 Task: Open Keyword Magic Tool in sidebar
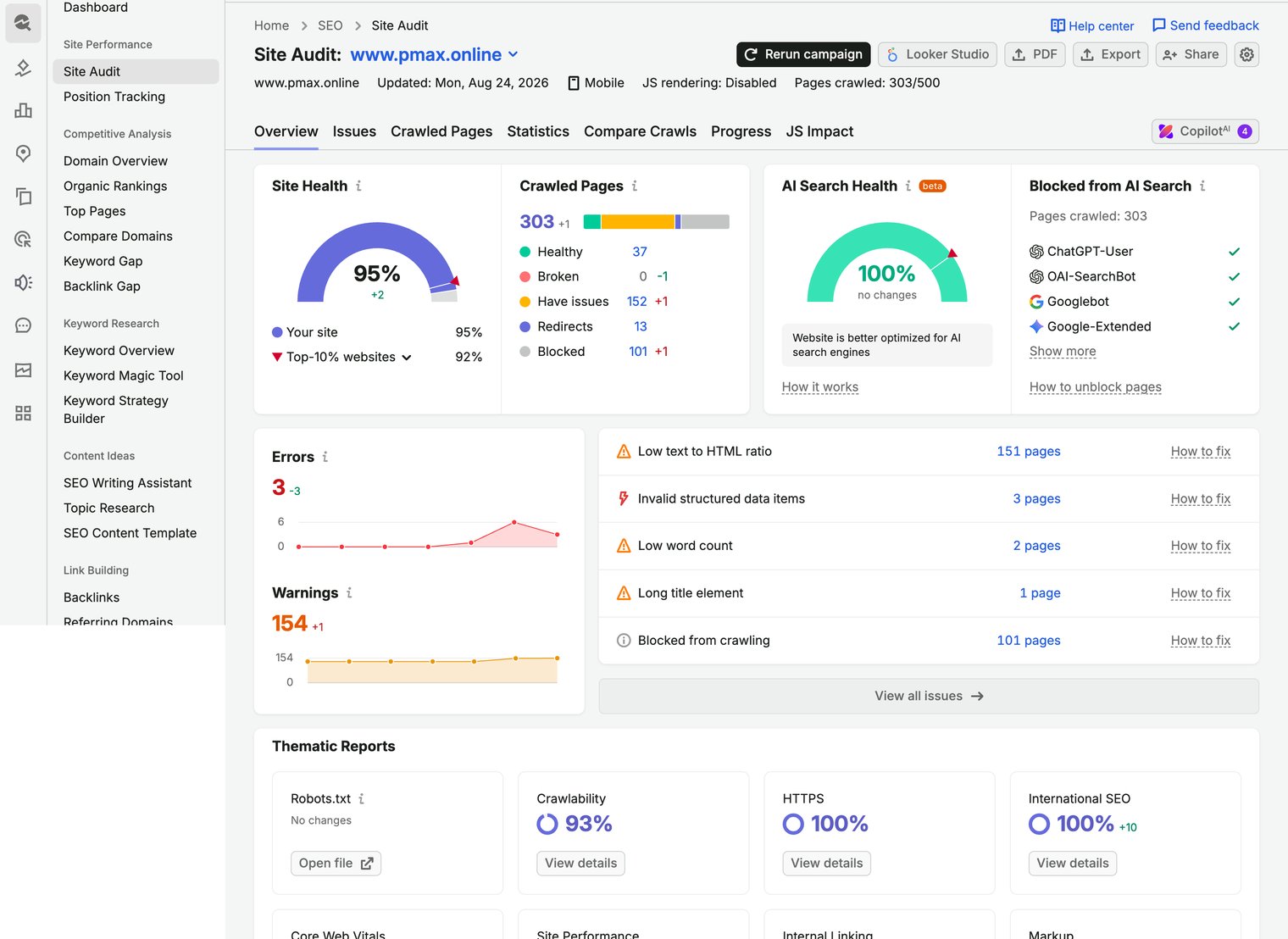(124, 375)
